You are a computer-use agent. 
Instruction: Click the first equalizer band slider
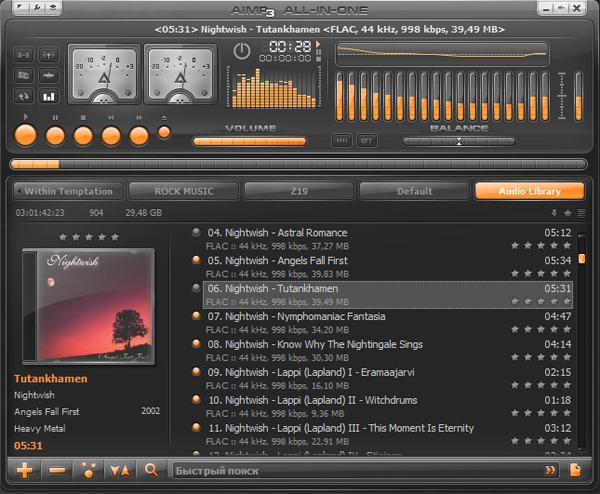click(339, 97)
